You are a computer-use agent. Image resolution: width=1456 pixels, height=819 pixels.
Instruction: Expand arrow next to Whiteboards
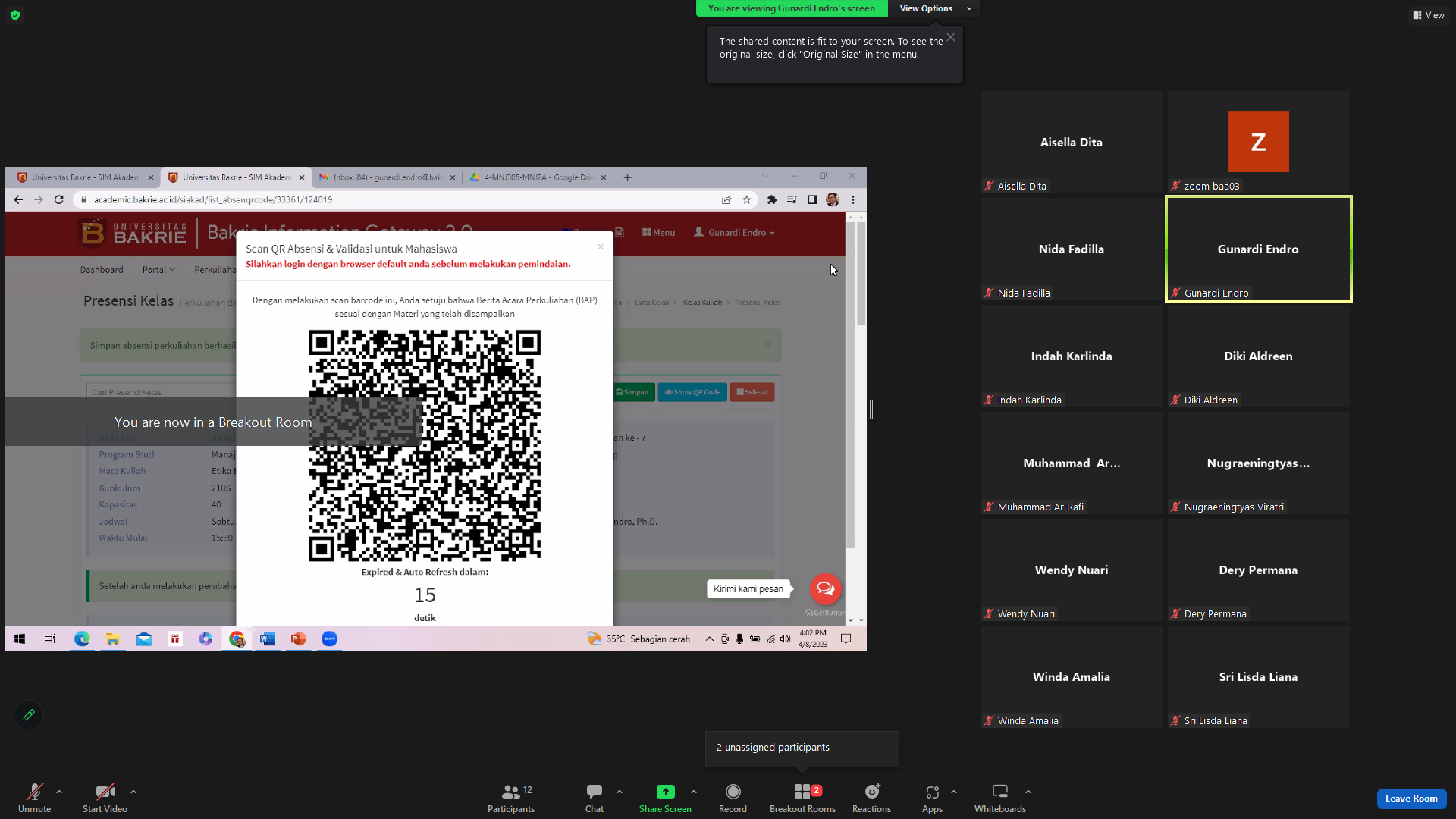pos(1028,792)
